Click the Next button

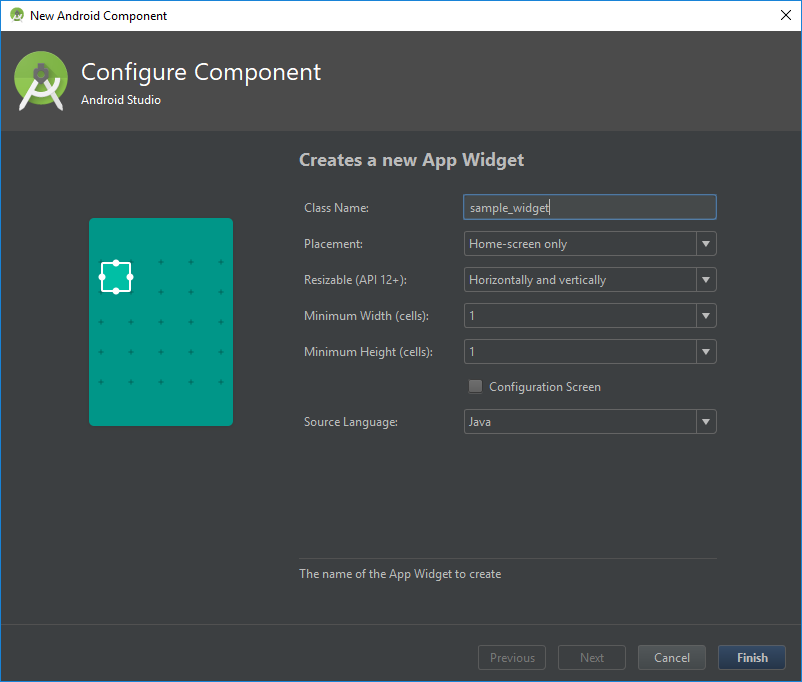[x=592, y=657]
